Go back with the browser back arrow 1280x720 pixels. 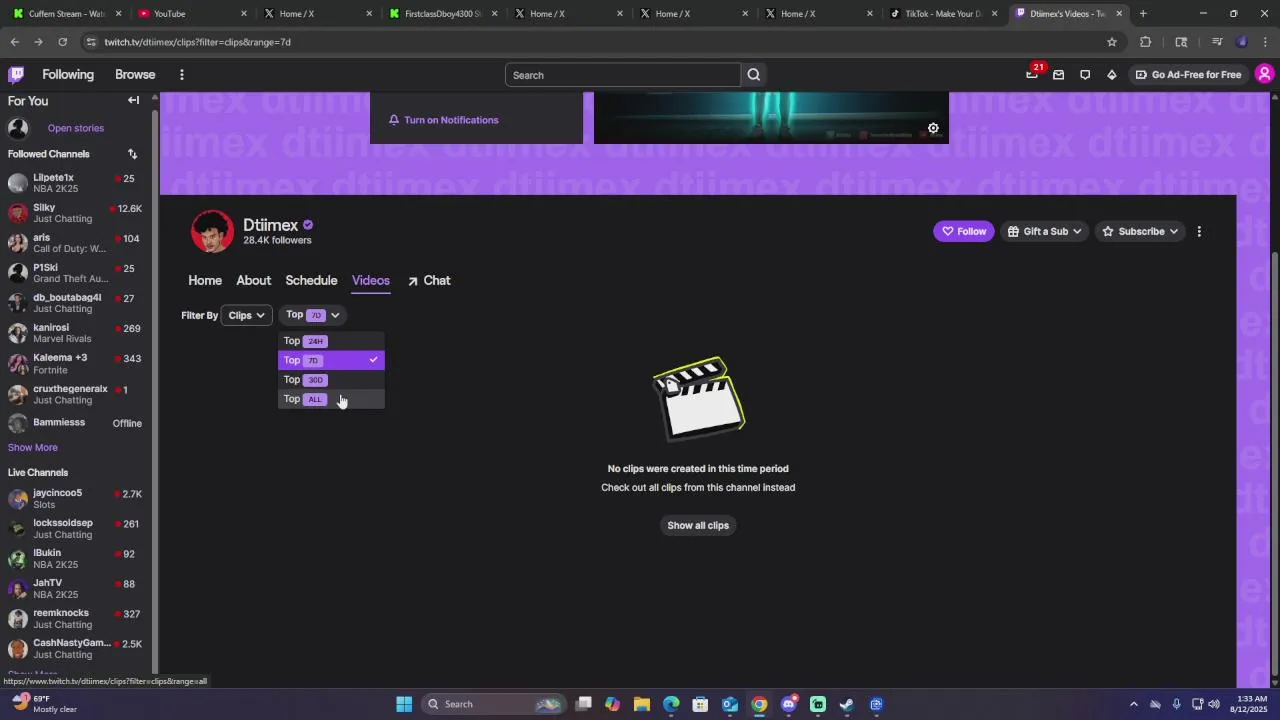pyautogui.click(x=14, y=42)
